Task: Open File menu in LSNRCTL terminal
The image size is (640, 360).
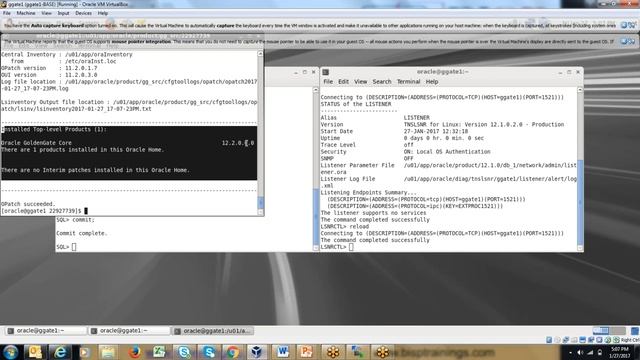Action: click(x=328, y=82)
